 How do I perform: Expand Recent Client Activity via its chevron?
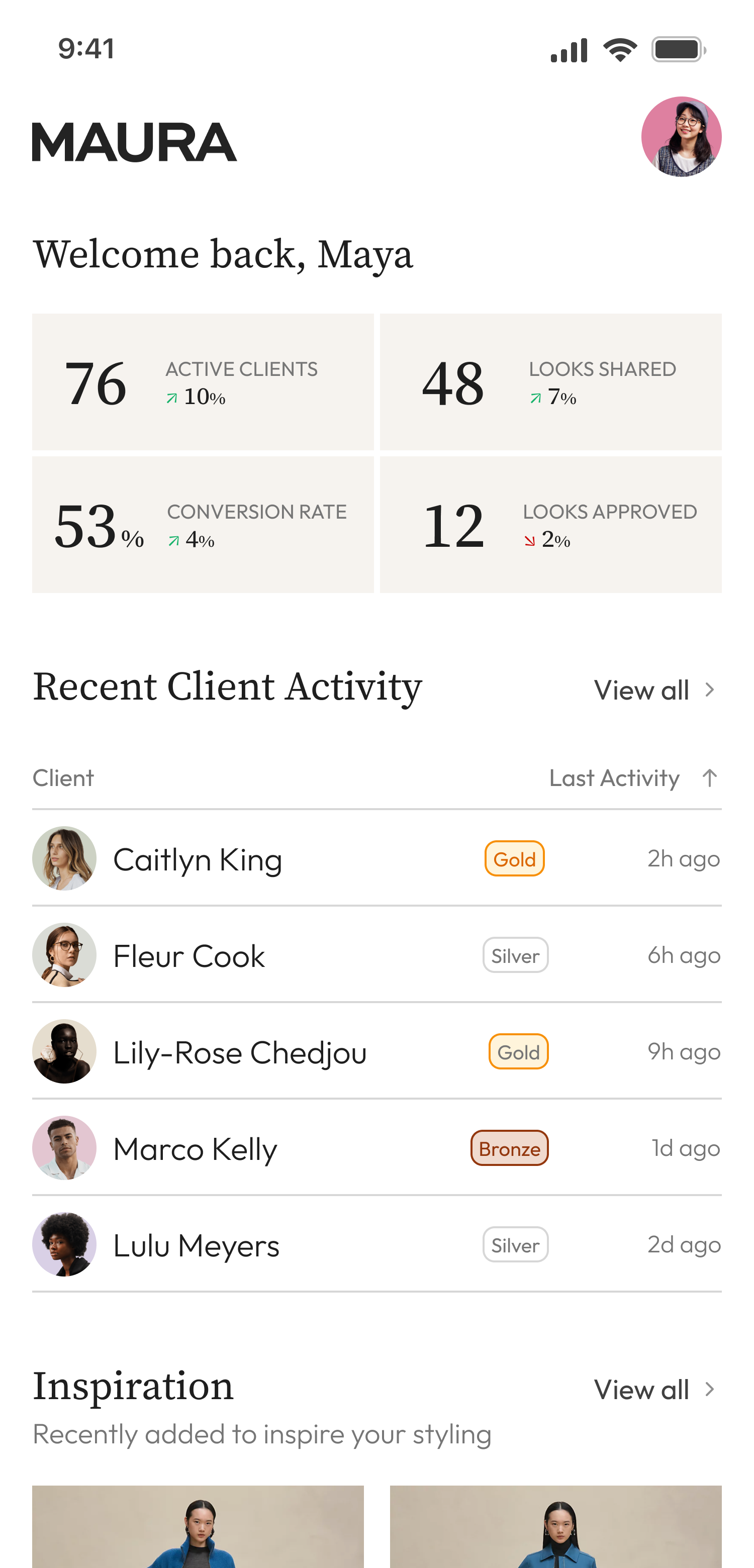[x=710, y=690]
